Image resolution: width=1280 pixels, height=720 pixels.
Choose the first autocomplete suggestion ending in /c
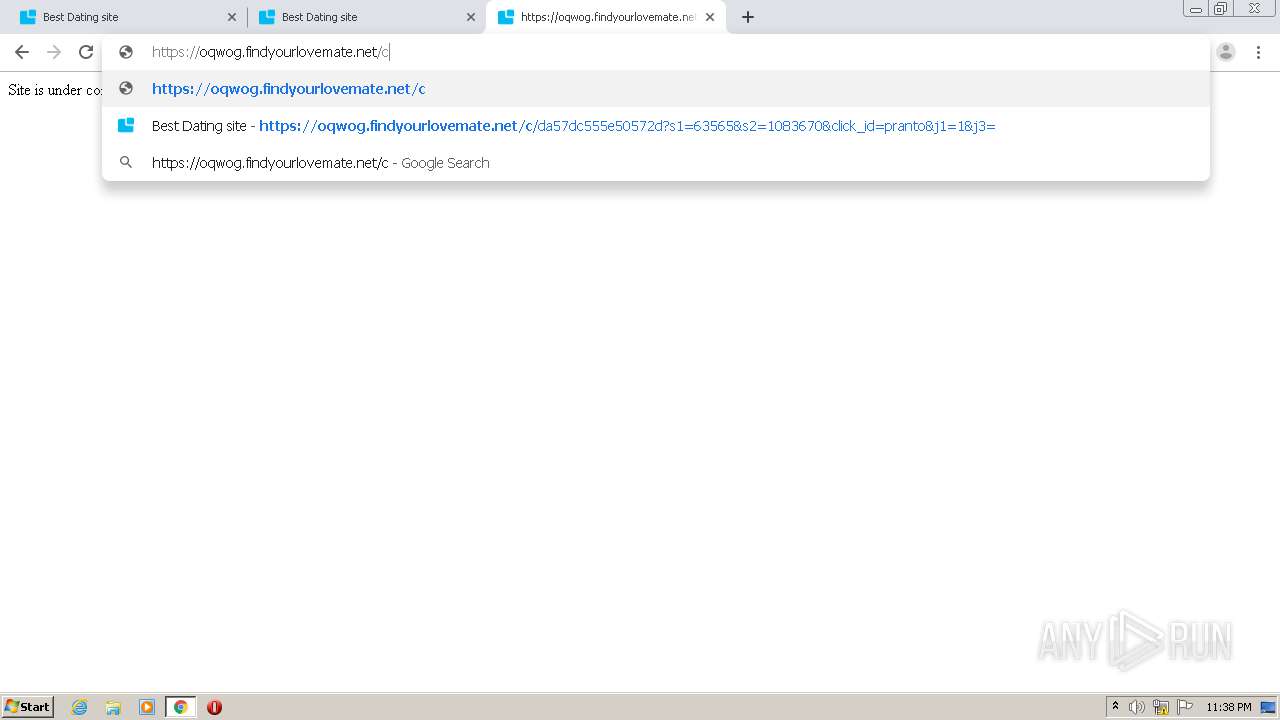pyautogui.click(x=656, y=89)
